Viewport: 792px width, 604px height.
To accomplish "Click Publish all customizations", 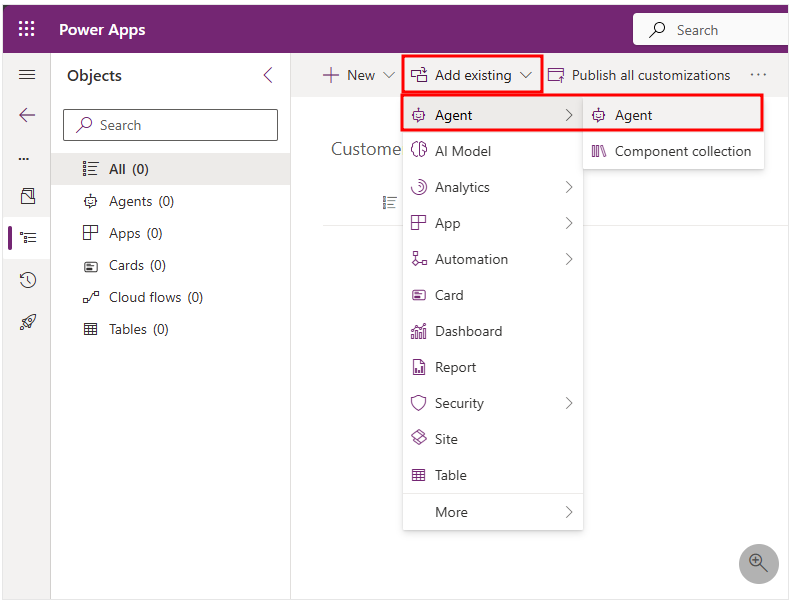I will click(x=639, y=75).
